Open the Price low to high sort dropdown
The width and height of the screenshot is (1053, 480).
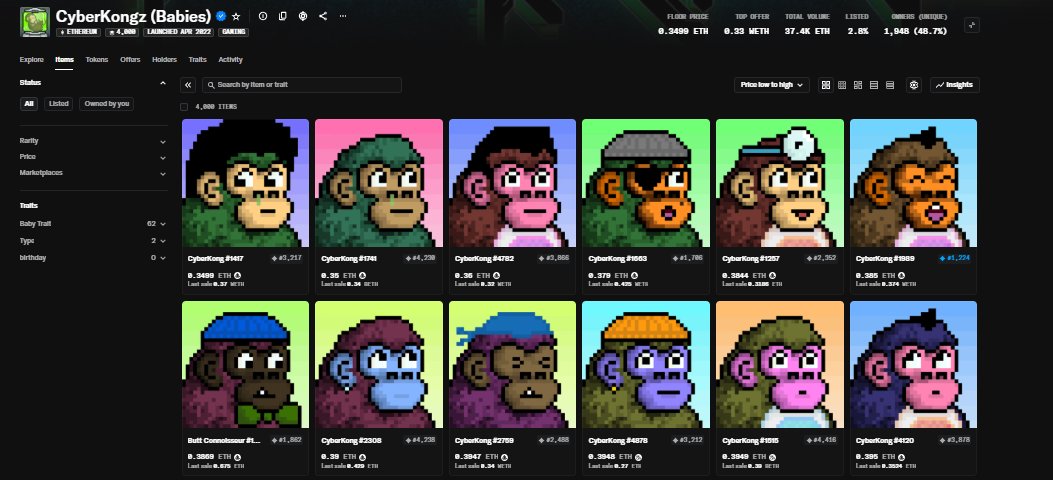(x=772, y=85)
